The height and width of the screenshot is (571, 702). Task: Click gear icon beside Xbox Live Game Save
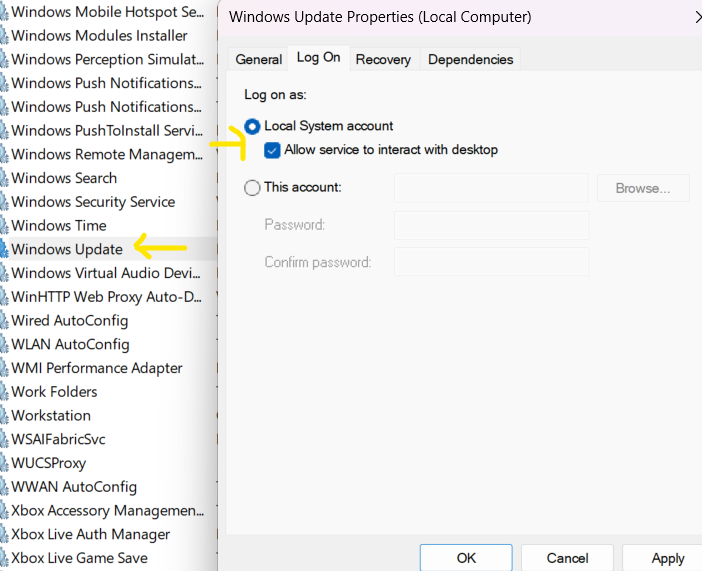[4, 558]
